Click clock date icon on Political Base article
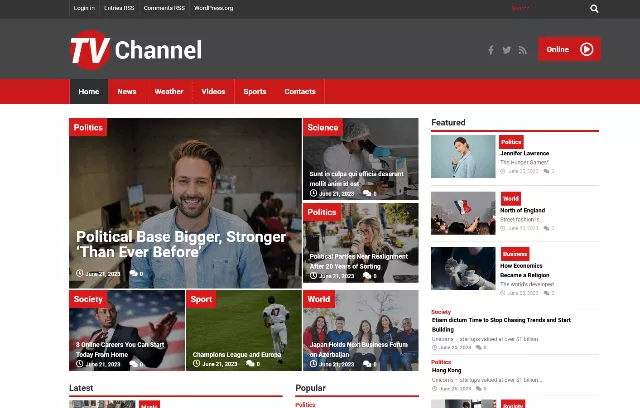 [x=80, y=273]
